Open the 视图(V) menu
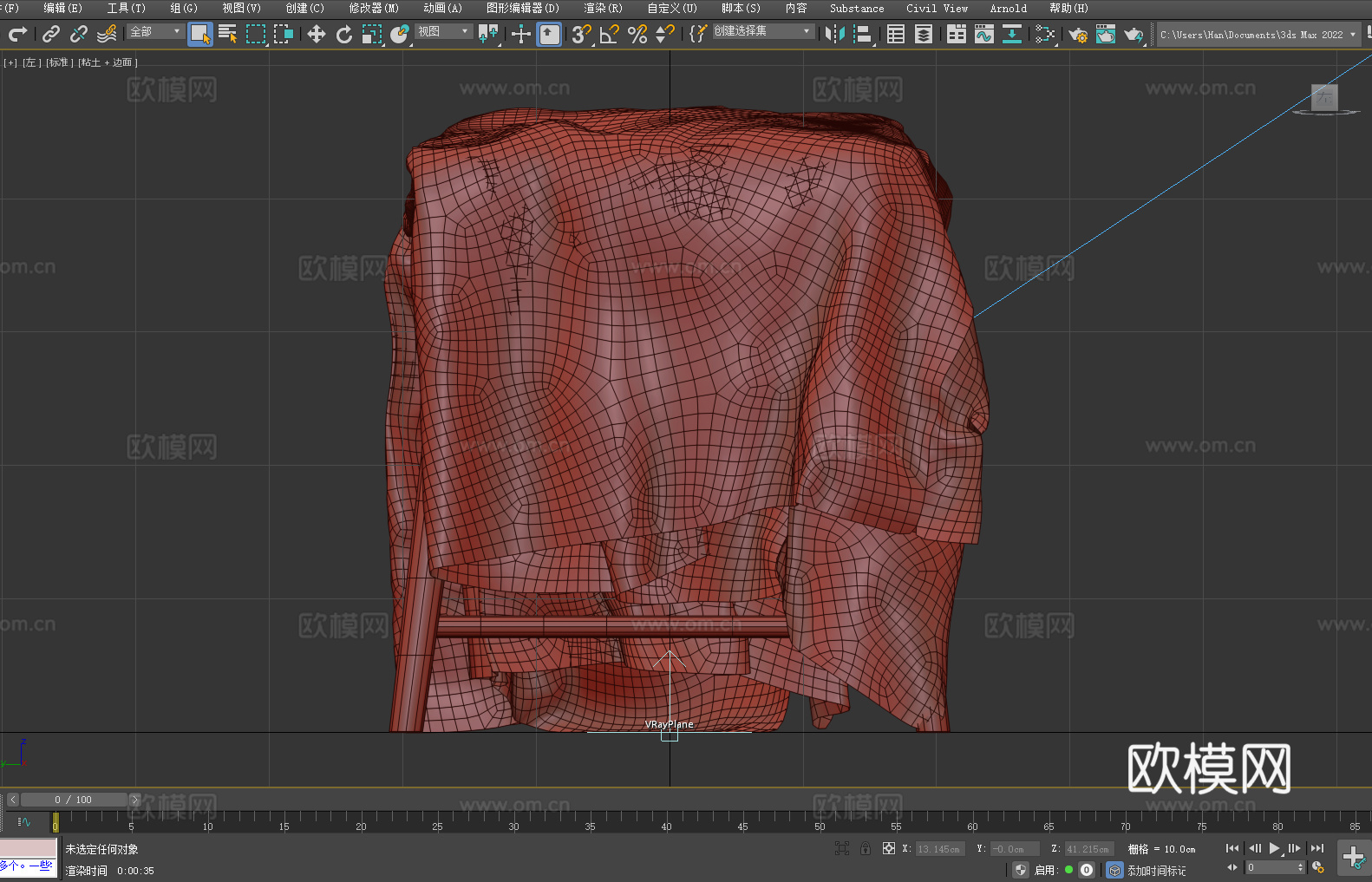 point(241,8)
